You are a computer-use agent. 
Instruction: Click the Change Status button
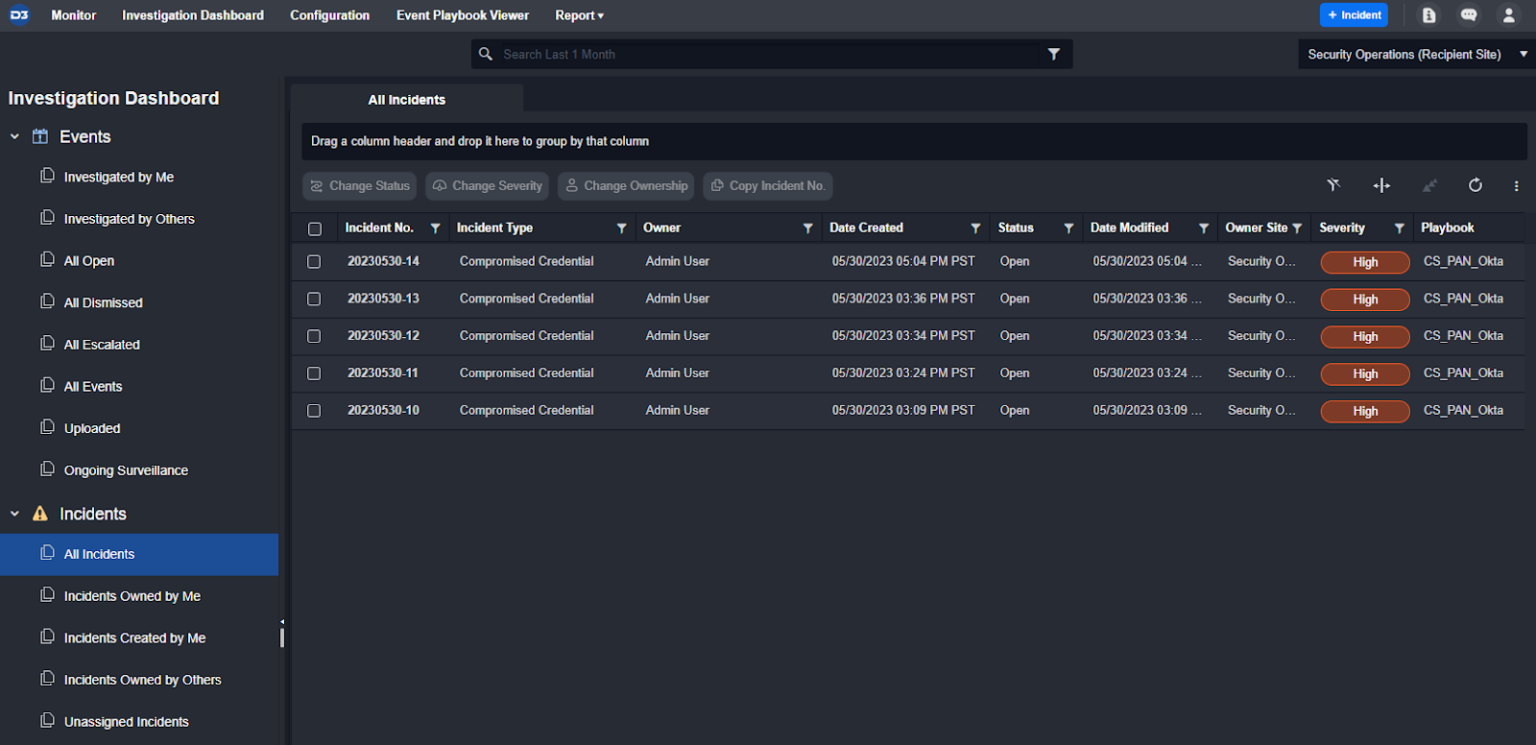[359, 186]
